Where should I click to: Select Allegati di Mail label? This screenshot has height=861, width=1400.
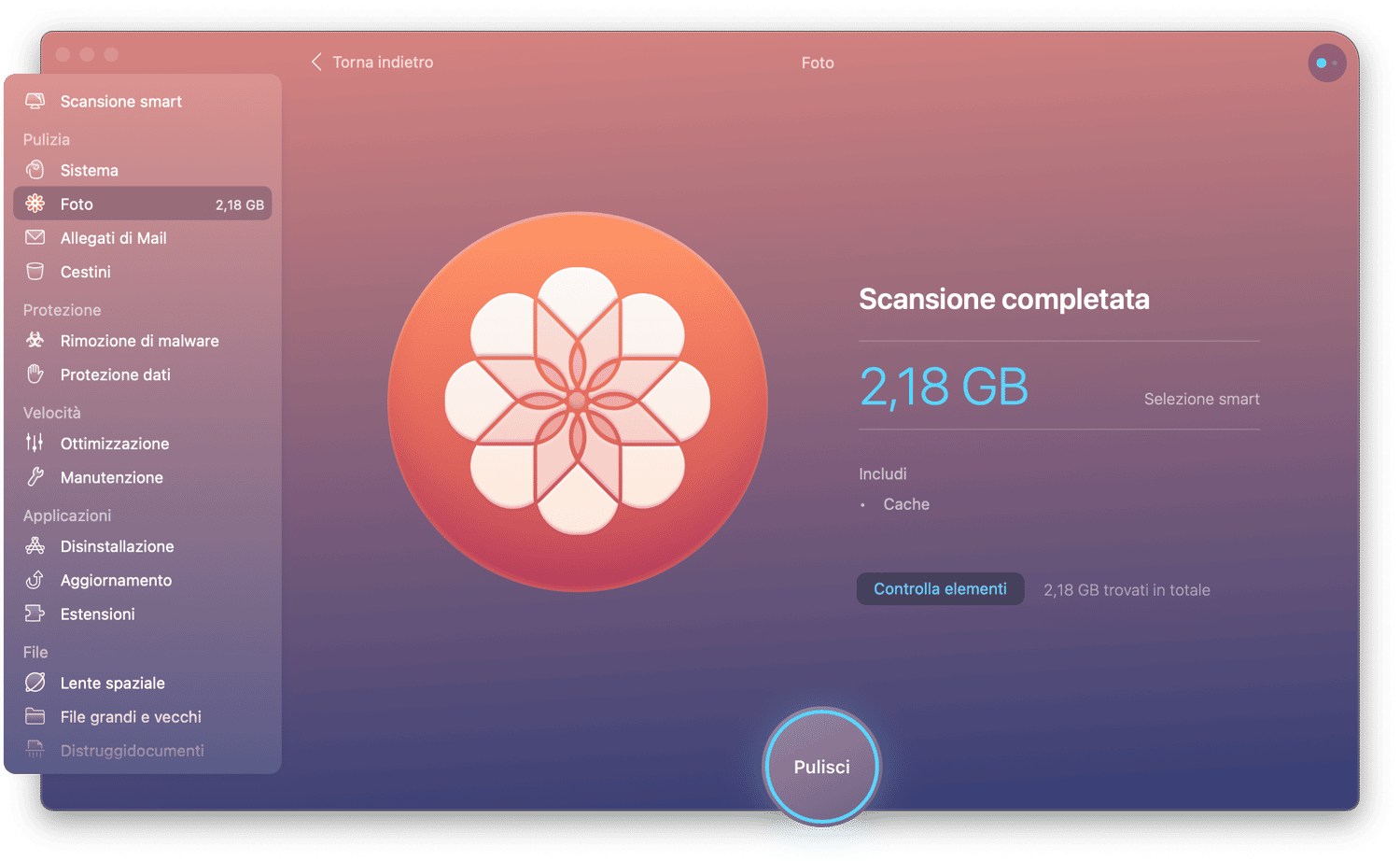(x=114, y=238)
